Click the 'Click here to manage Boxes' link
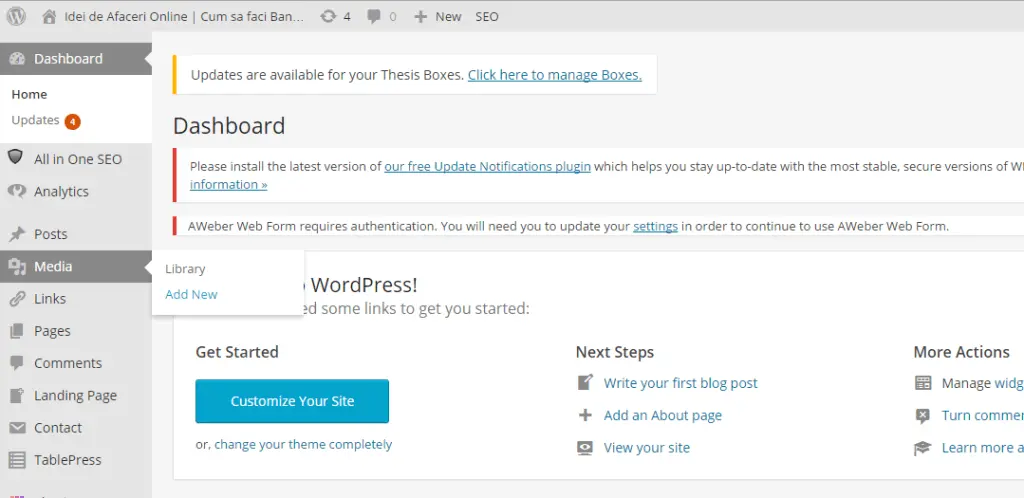The height and width of the screenshot is (498, 1024). 554,75
